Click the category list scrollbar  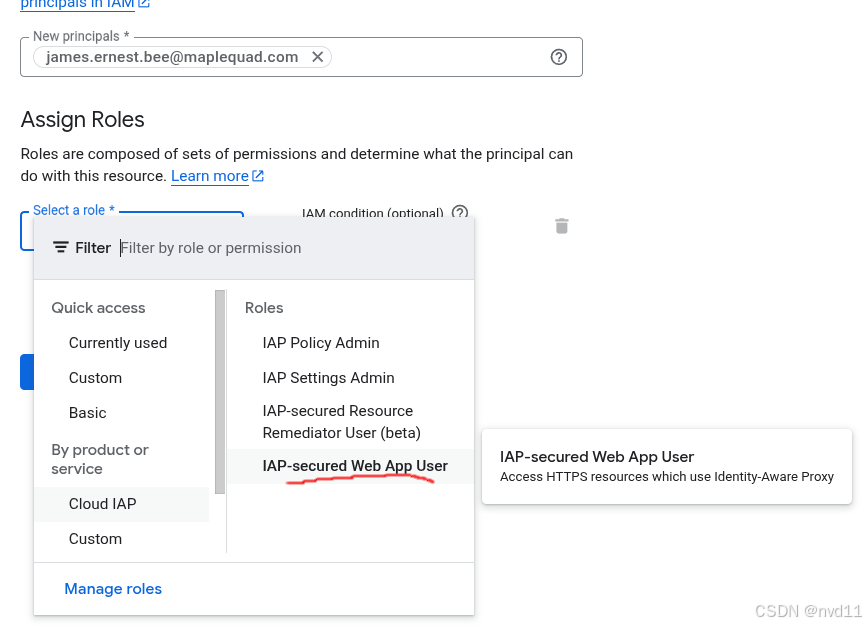[x=220, y=392]
